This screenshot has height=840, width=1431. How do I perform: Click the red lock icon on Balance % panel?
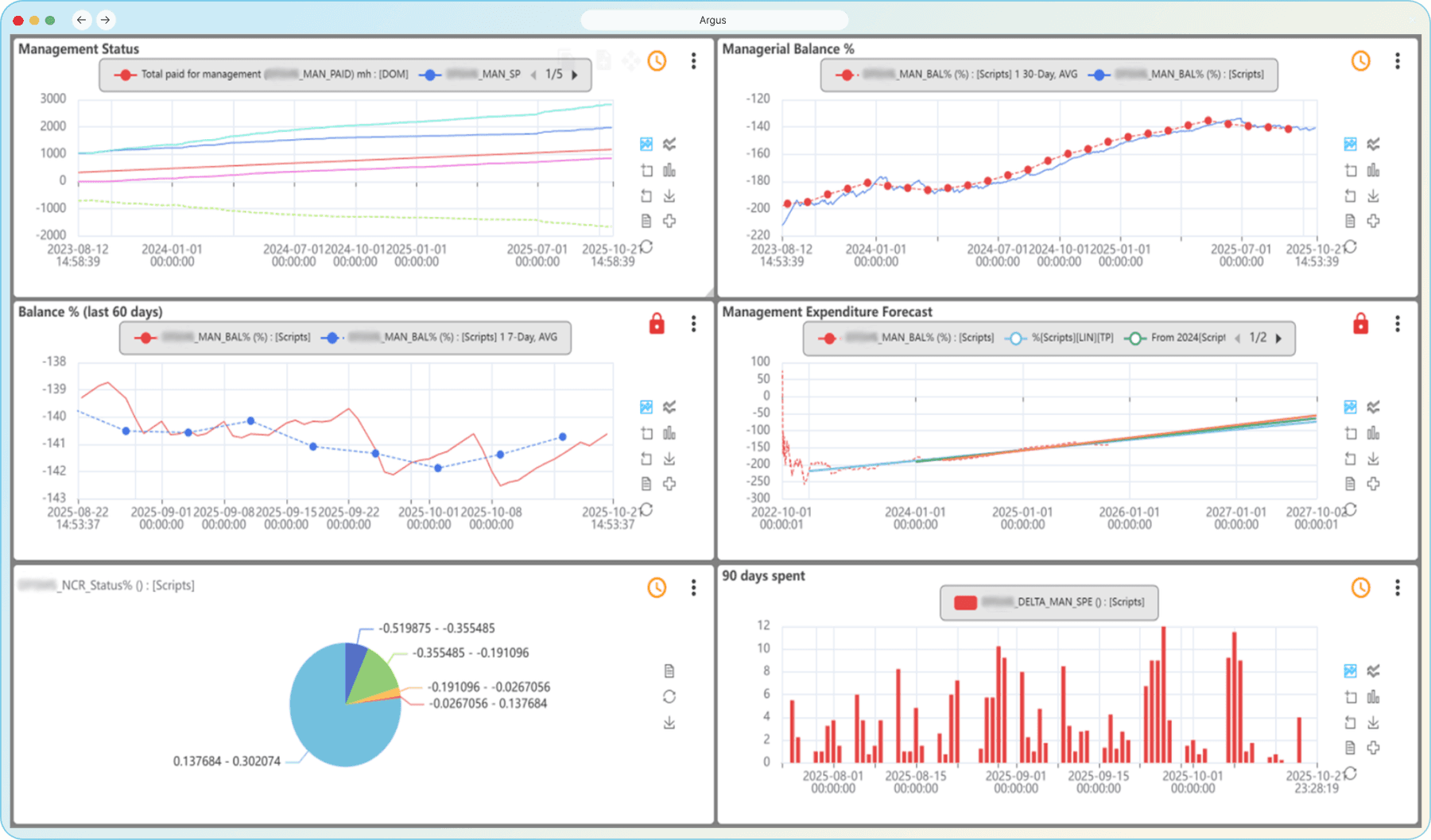click(657, 324)
